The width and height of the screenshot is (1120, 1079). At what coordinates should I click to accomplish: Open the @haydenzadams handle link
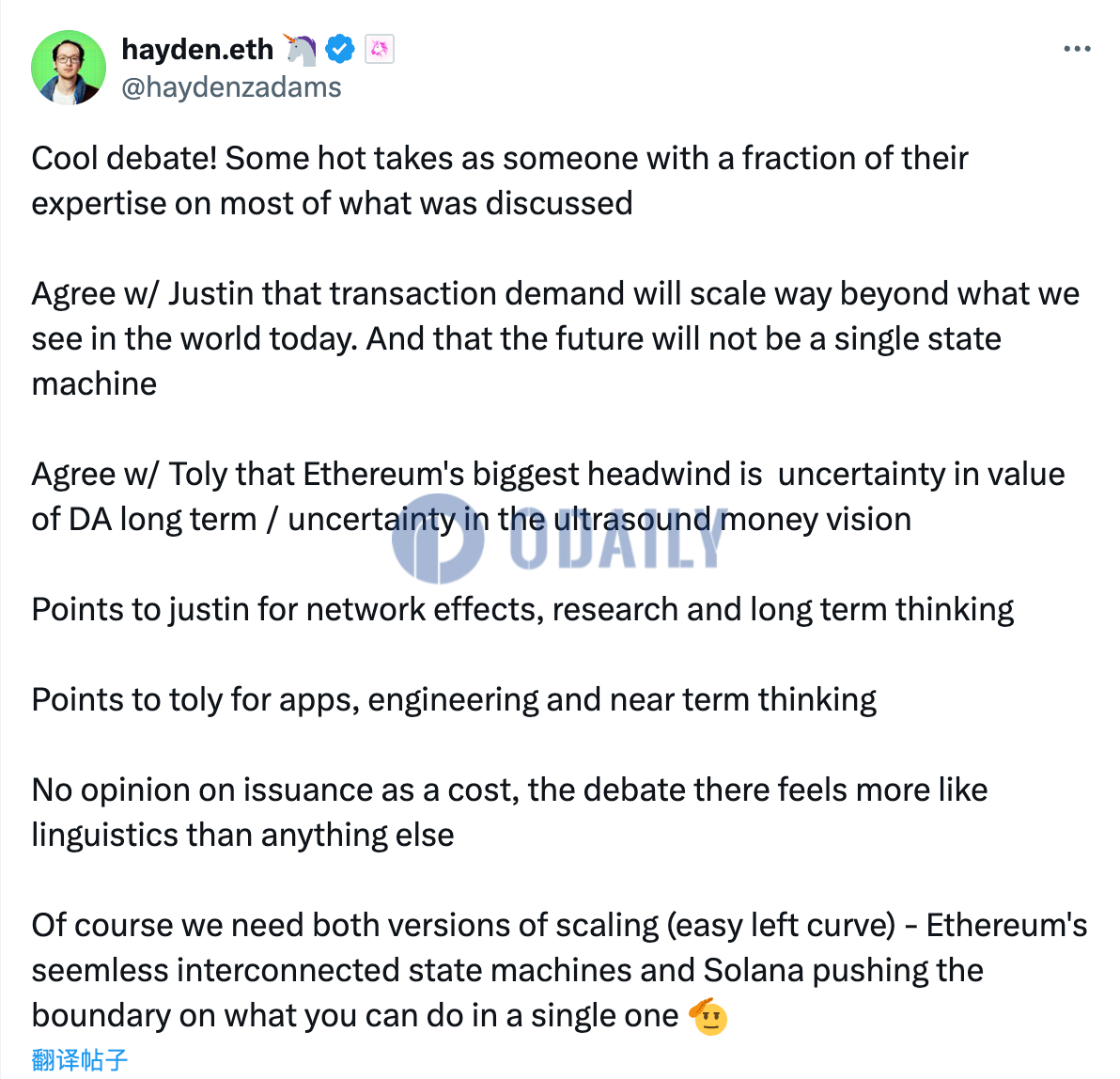click(231, 87)
